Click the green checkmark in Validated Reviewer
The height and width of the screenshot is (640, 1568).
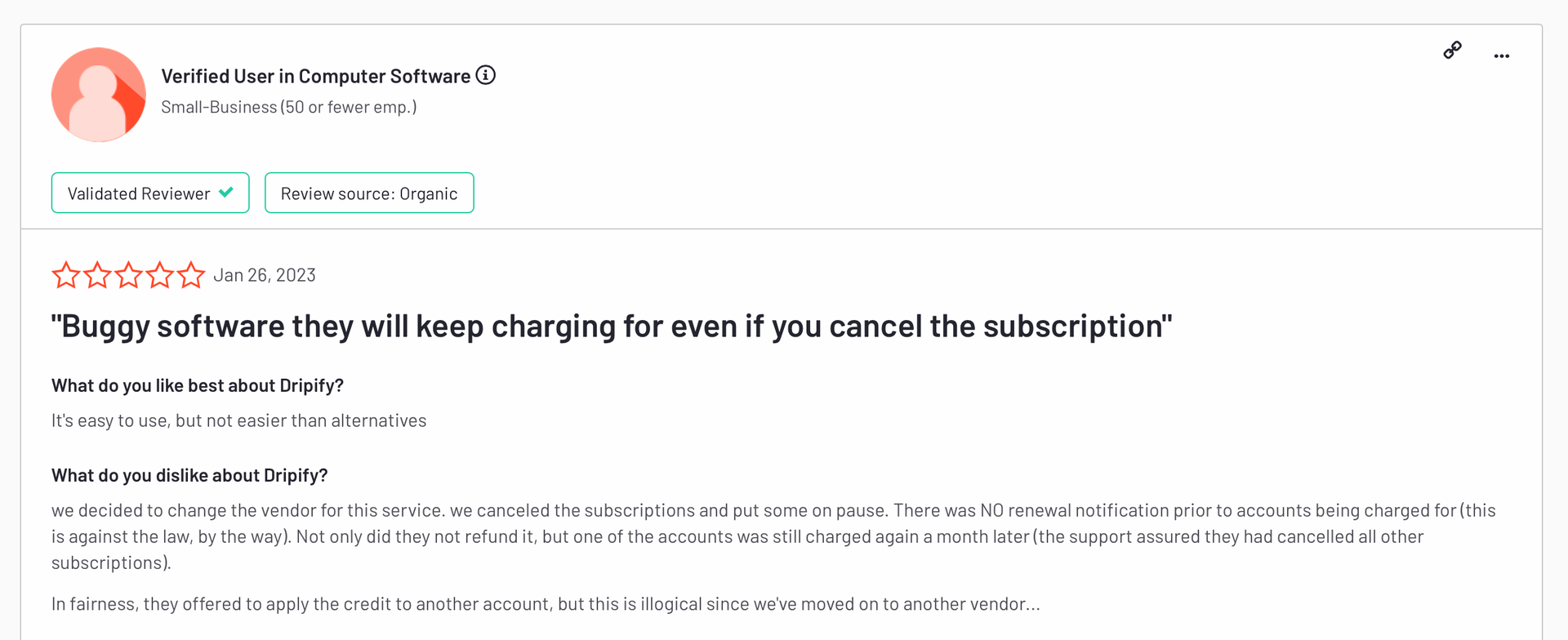pos(226,192)
